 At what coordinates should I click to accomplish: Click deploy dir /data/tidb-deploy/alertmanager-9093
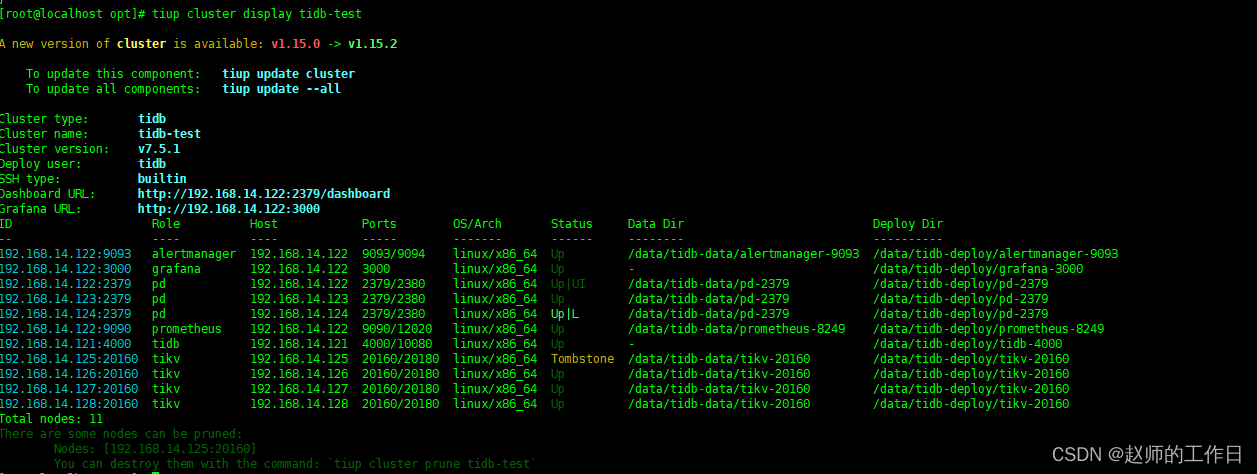[x=995, y=254]
